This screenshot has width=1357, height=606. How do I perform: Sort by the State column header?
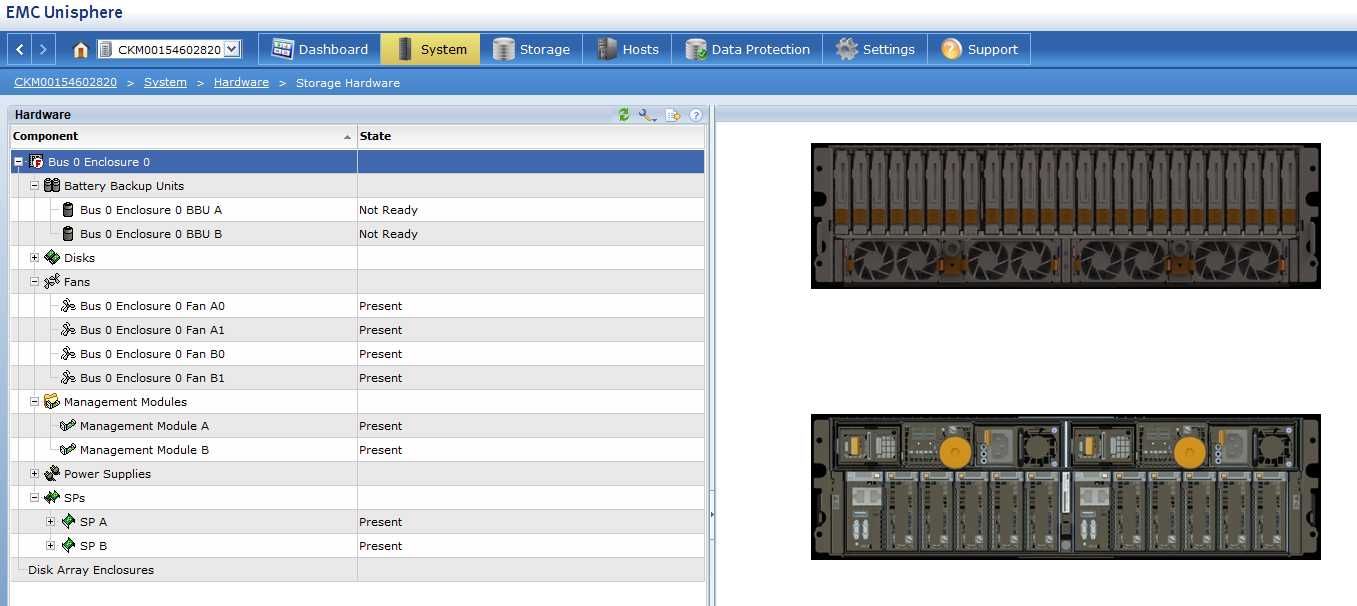tap(530, 136)
